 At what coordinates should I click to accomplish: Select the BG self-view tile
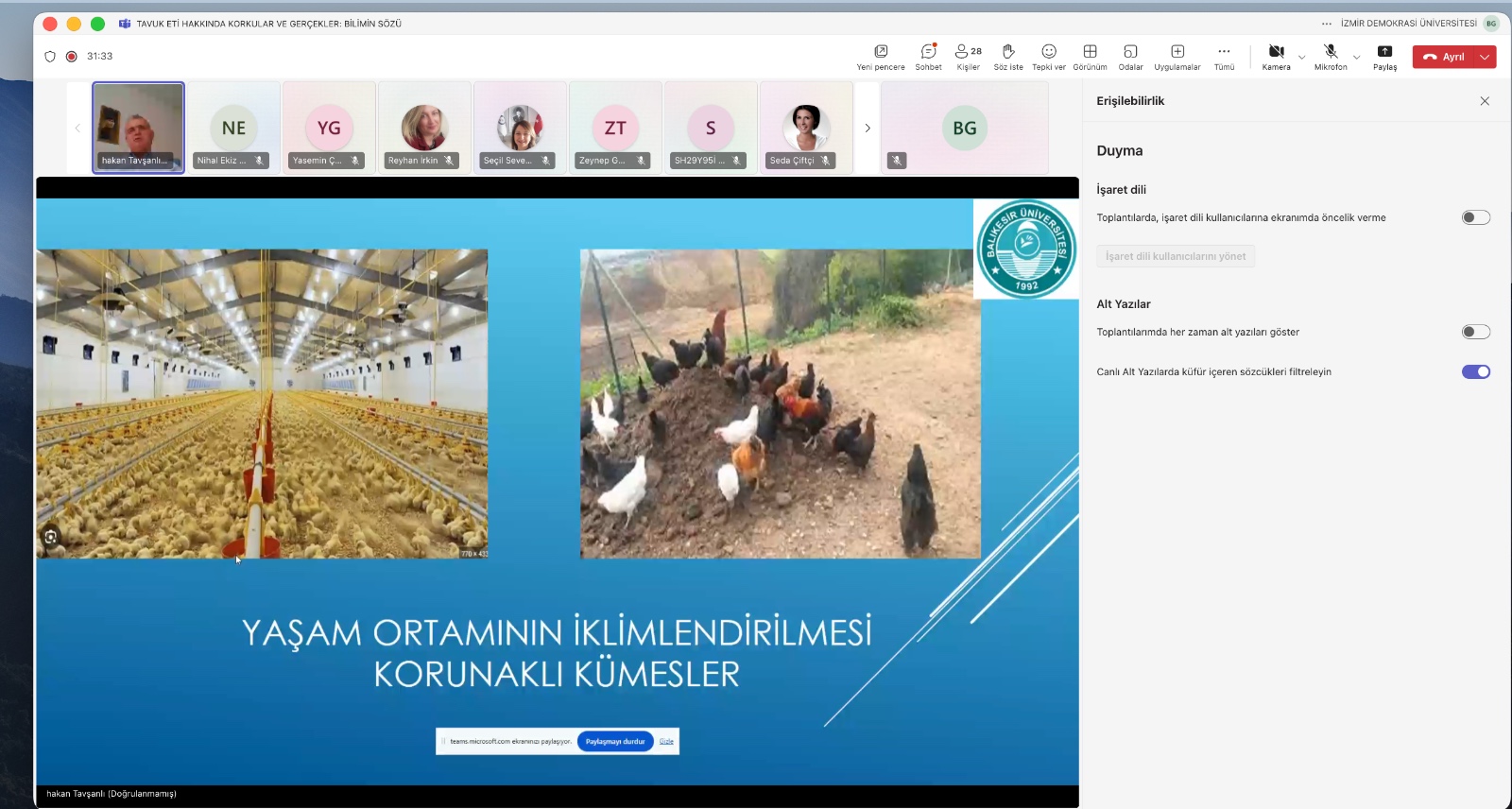[965, 128]
